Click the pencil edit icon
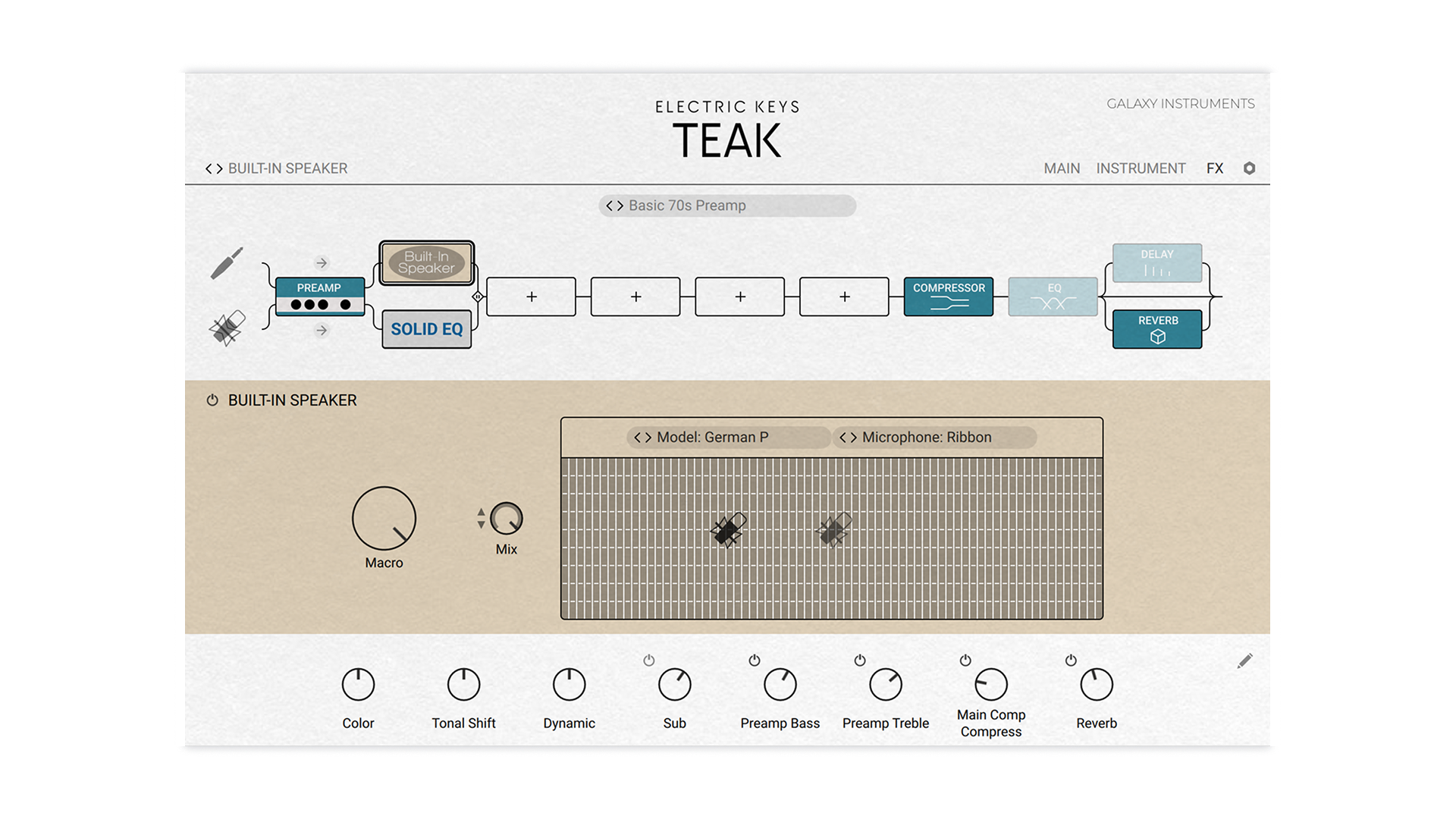Screen dimensions: 1456x819 (1244, 659)
